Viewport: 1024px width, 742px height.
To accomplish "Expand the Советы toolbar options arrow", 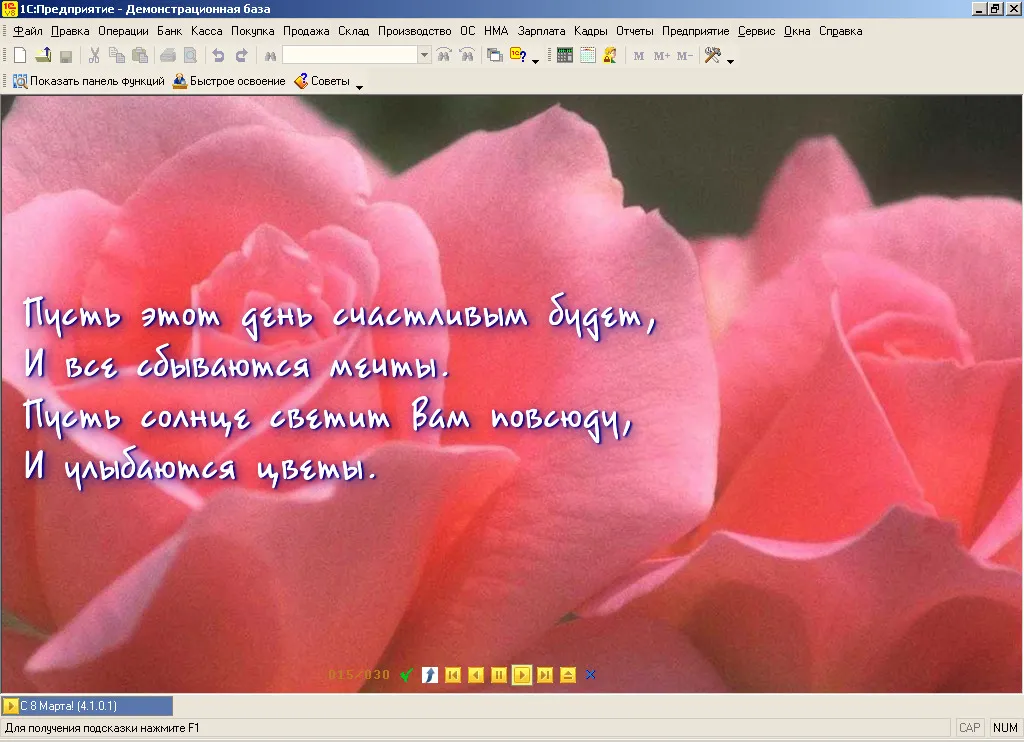I will click(359, 87).
